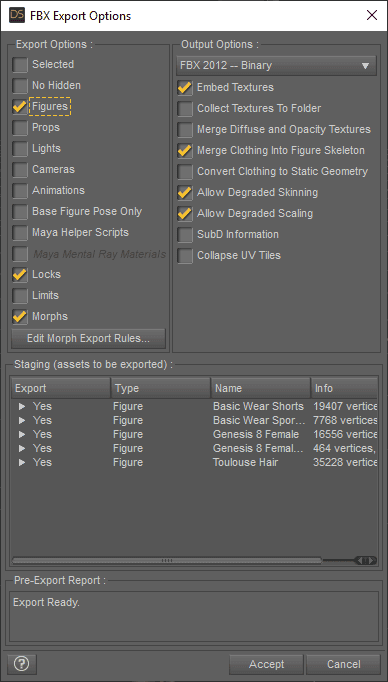Screen dimensions: 388x682
Task: Enable Collapse UV Tiles checkbox
Action: tap(185, 255)
